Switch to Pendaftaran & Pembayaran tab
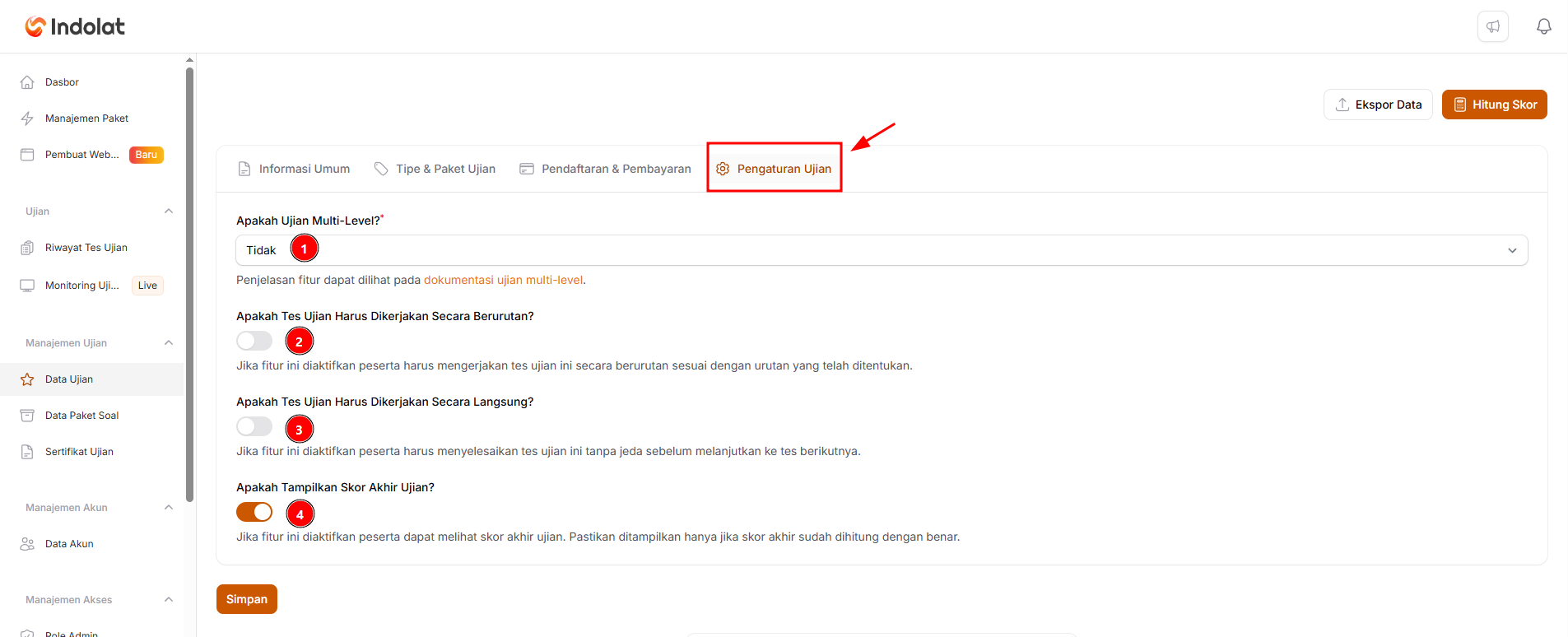The image size is (1568, 637). pyautogui.click(x=605, y=169)
